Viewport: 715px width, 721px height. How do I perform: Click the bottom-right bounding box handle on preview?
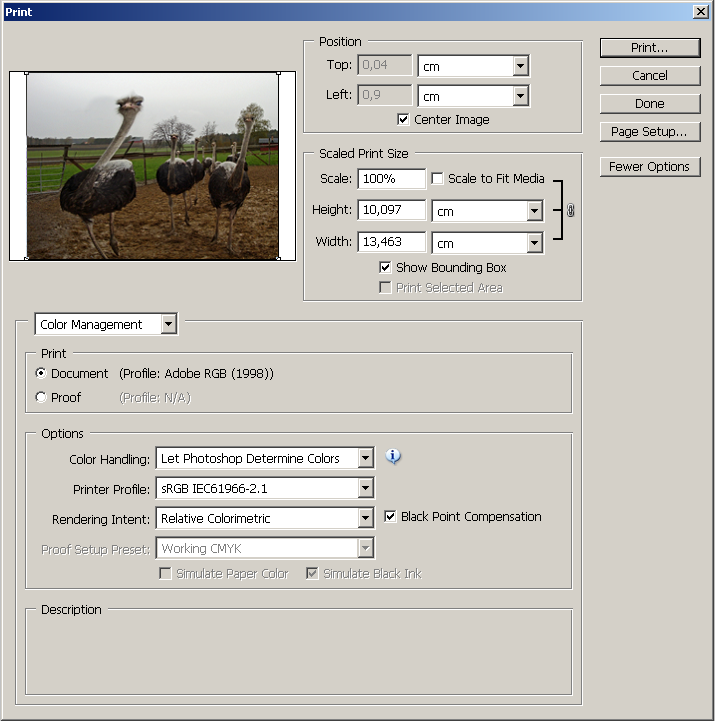coord(279,259)
